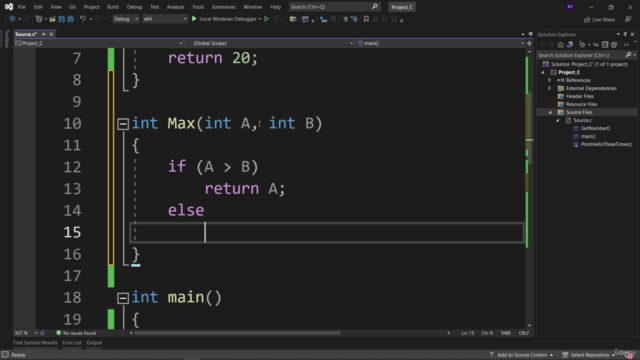This screenshot has height=360, width=640.
Task: Click No issues found indicator
Action: (76, 333)
